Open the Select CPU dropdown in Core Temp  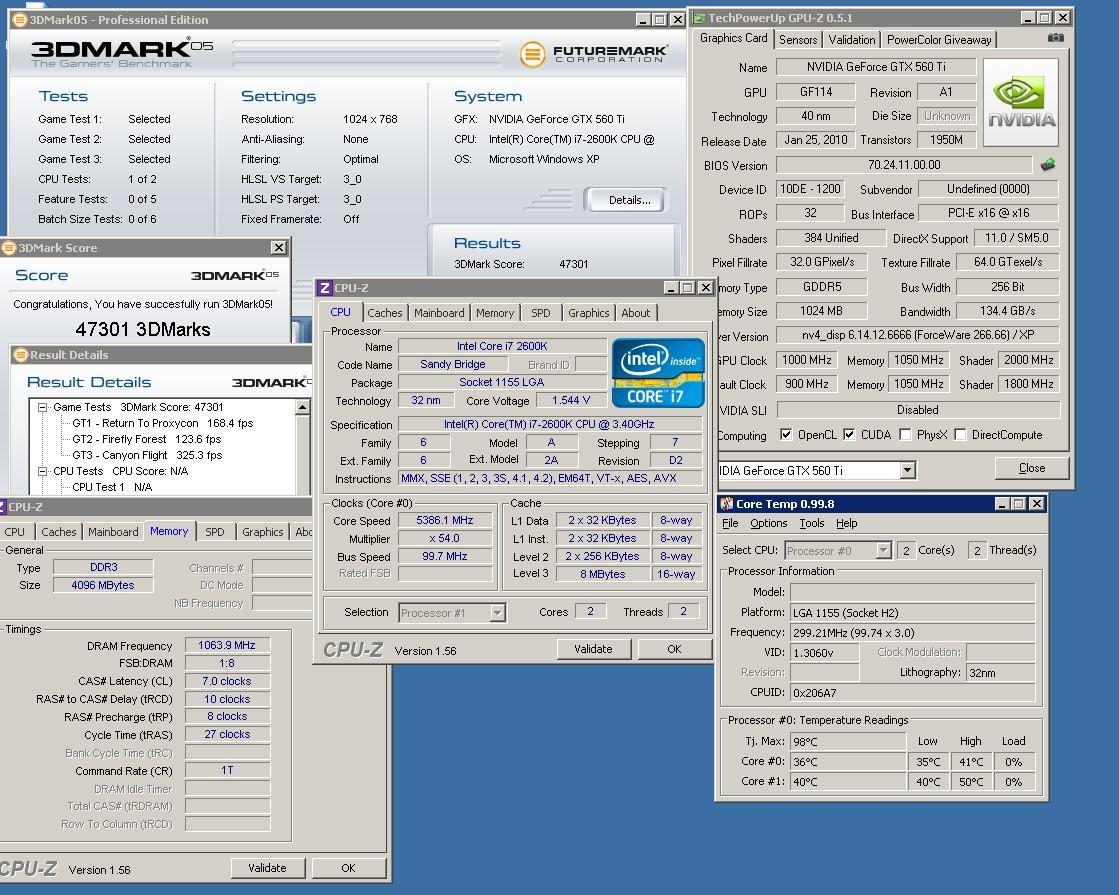coord(883,550)
